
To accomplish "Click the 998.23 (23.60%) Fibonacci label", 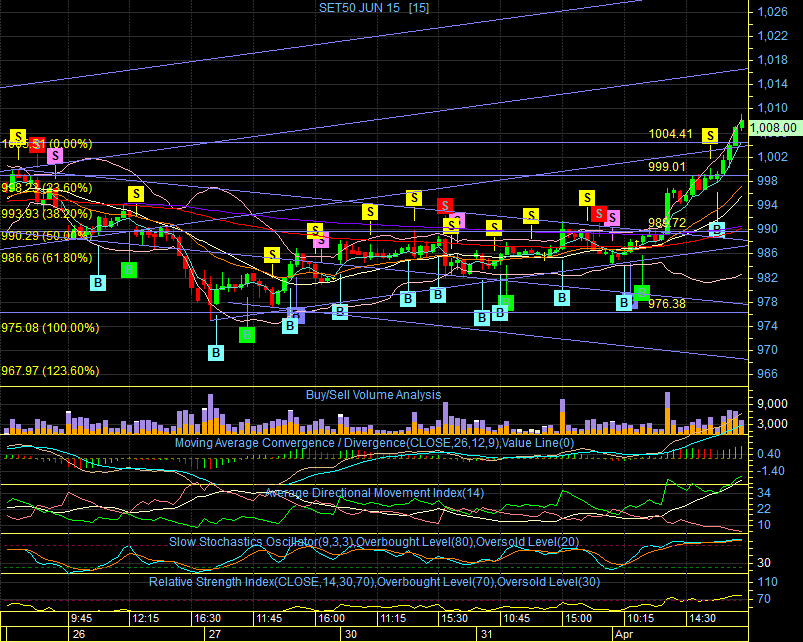I will [47, 188].
